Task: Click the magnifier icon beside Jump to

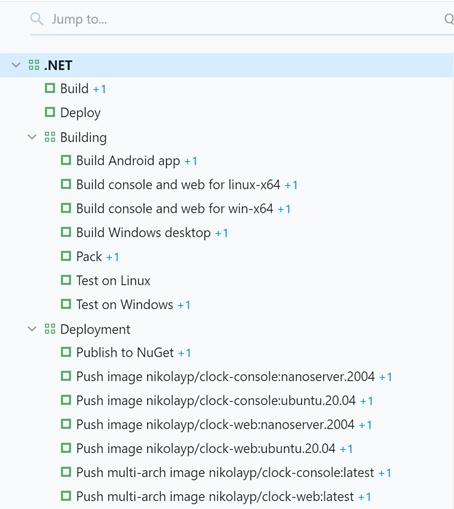Action: [x=37, y=19]
